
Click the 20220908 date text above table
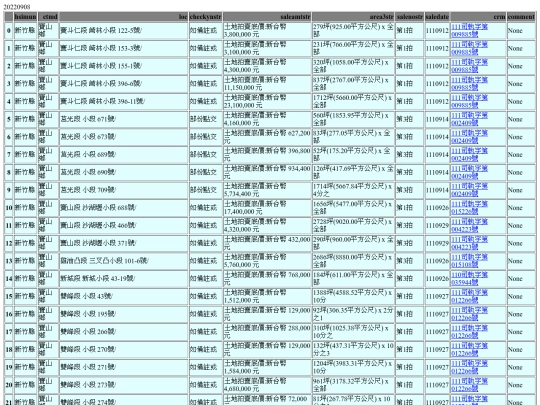[17, 7]
